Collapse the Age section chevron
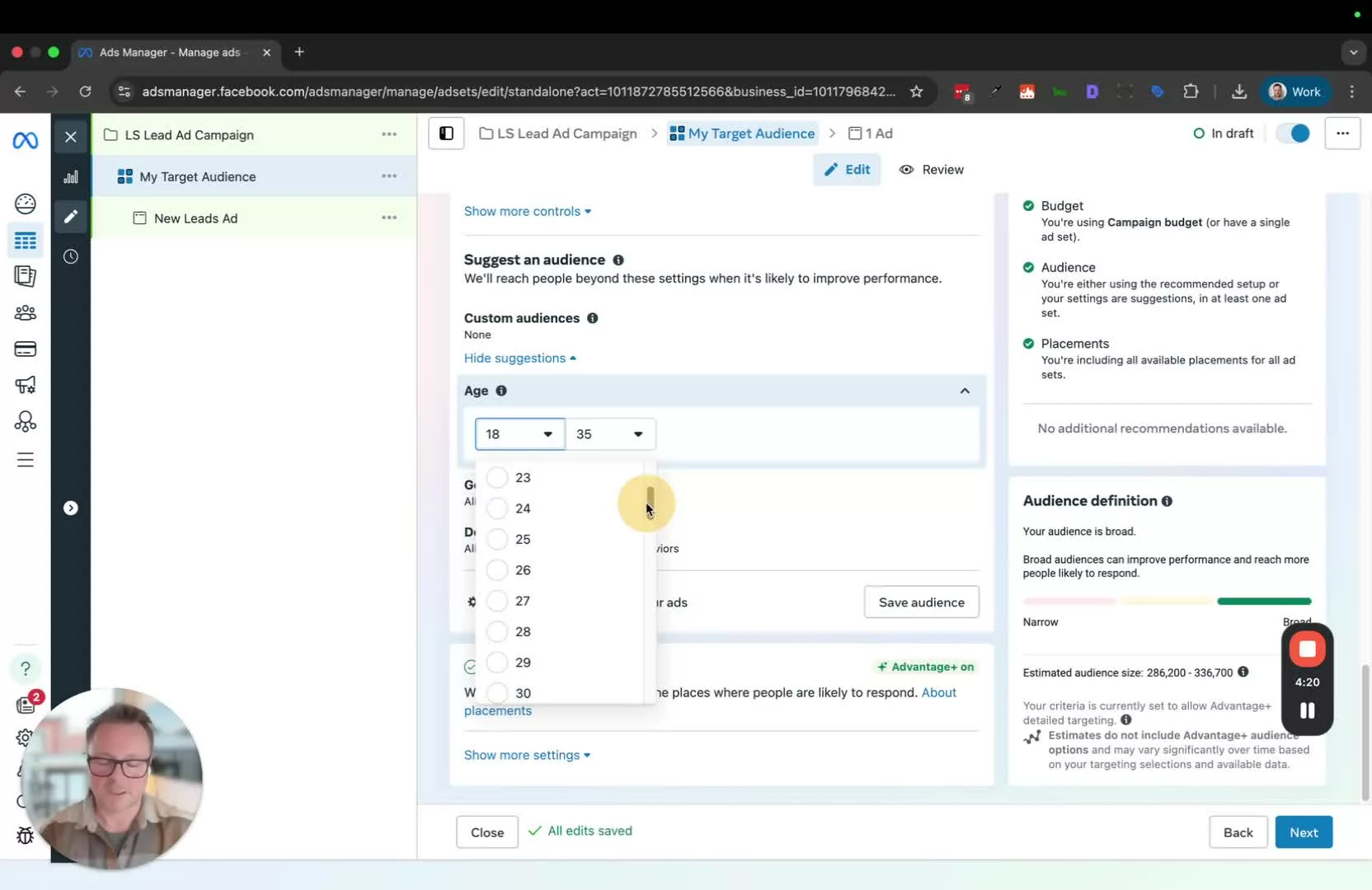The image size is (1372, 890). click(964, 391)
